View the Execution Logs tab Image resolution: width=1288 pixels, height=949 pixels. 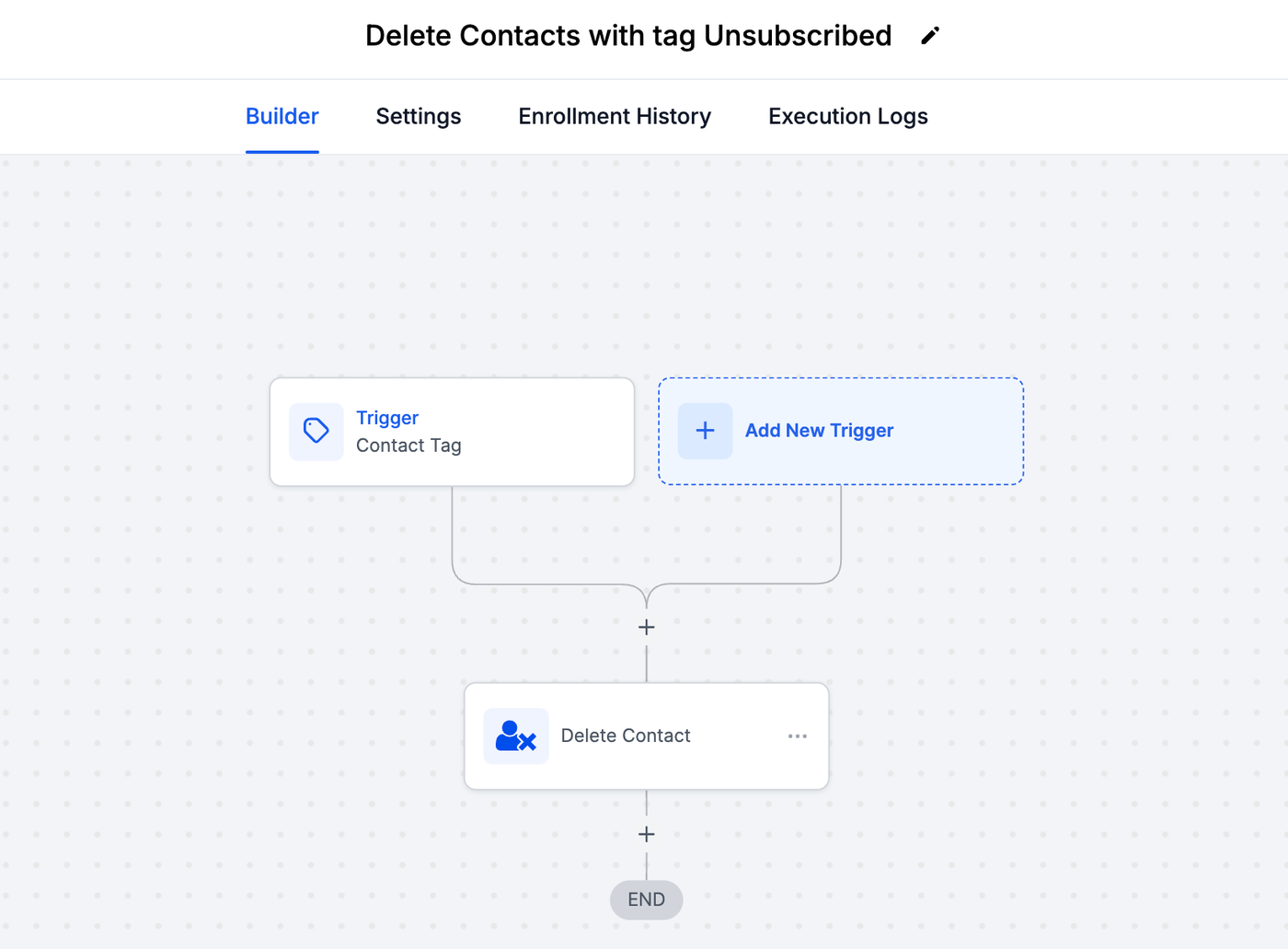coord(847,117)
